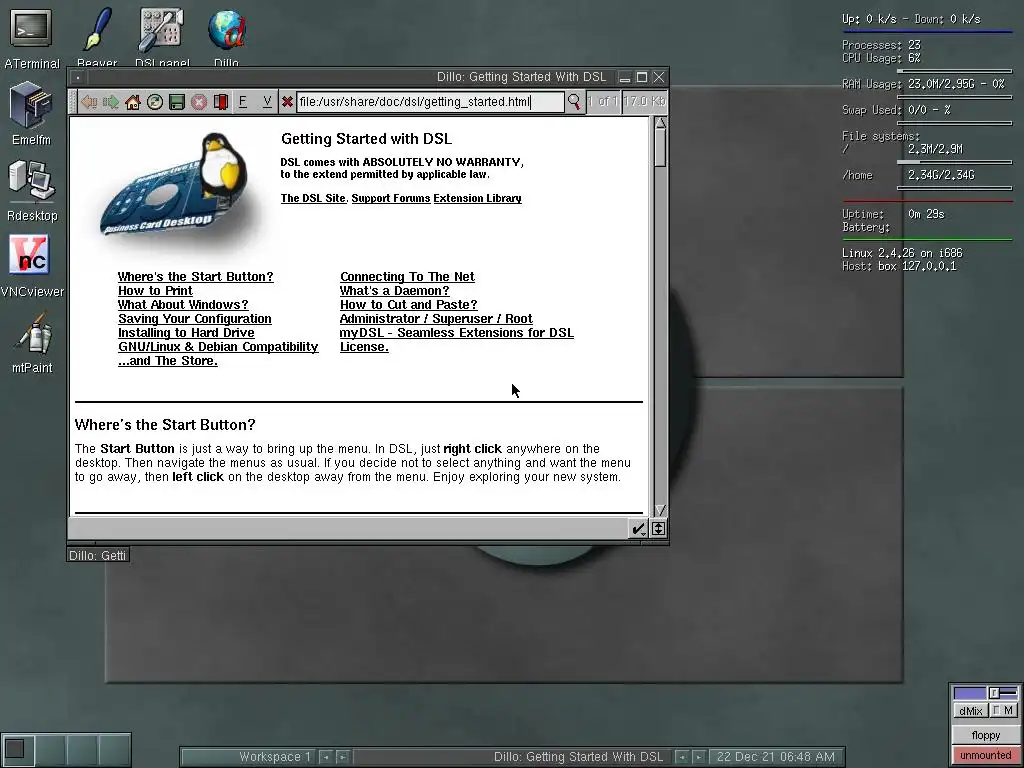Click the dMix button

click(970, 711)
